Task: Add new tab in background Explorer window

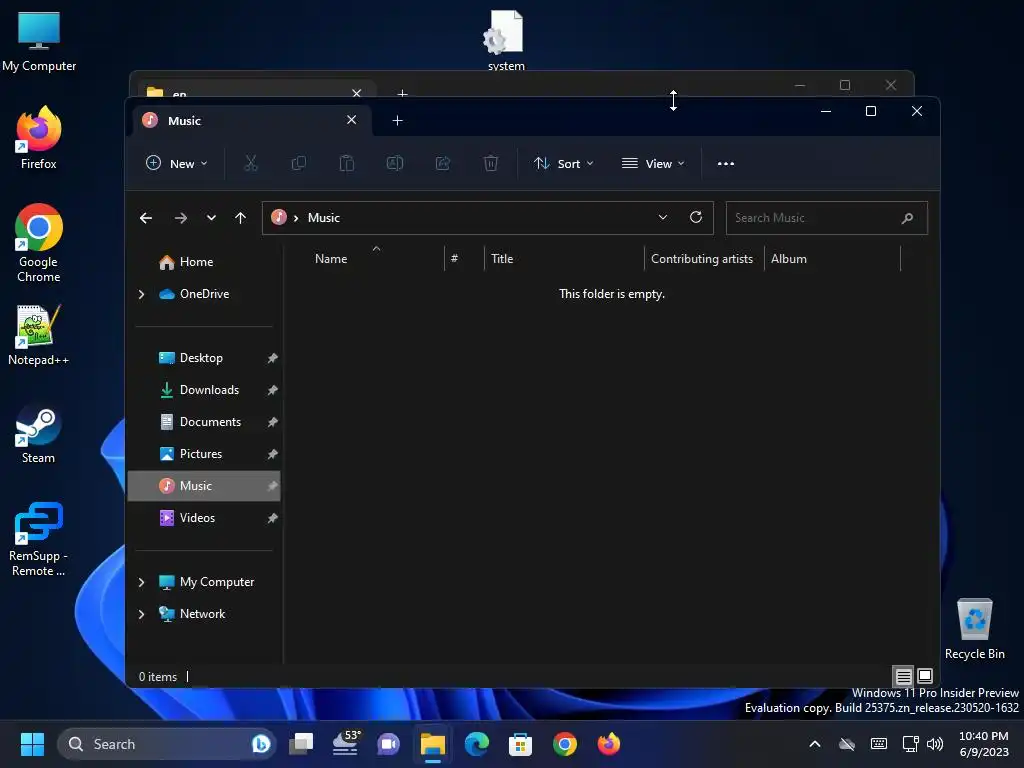Action: (402, 93)
